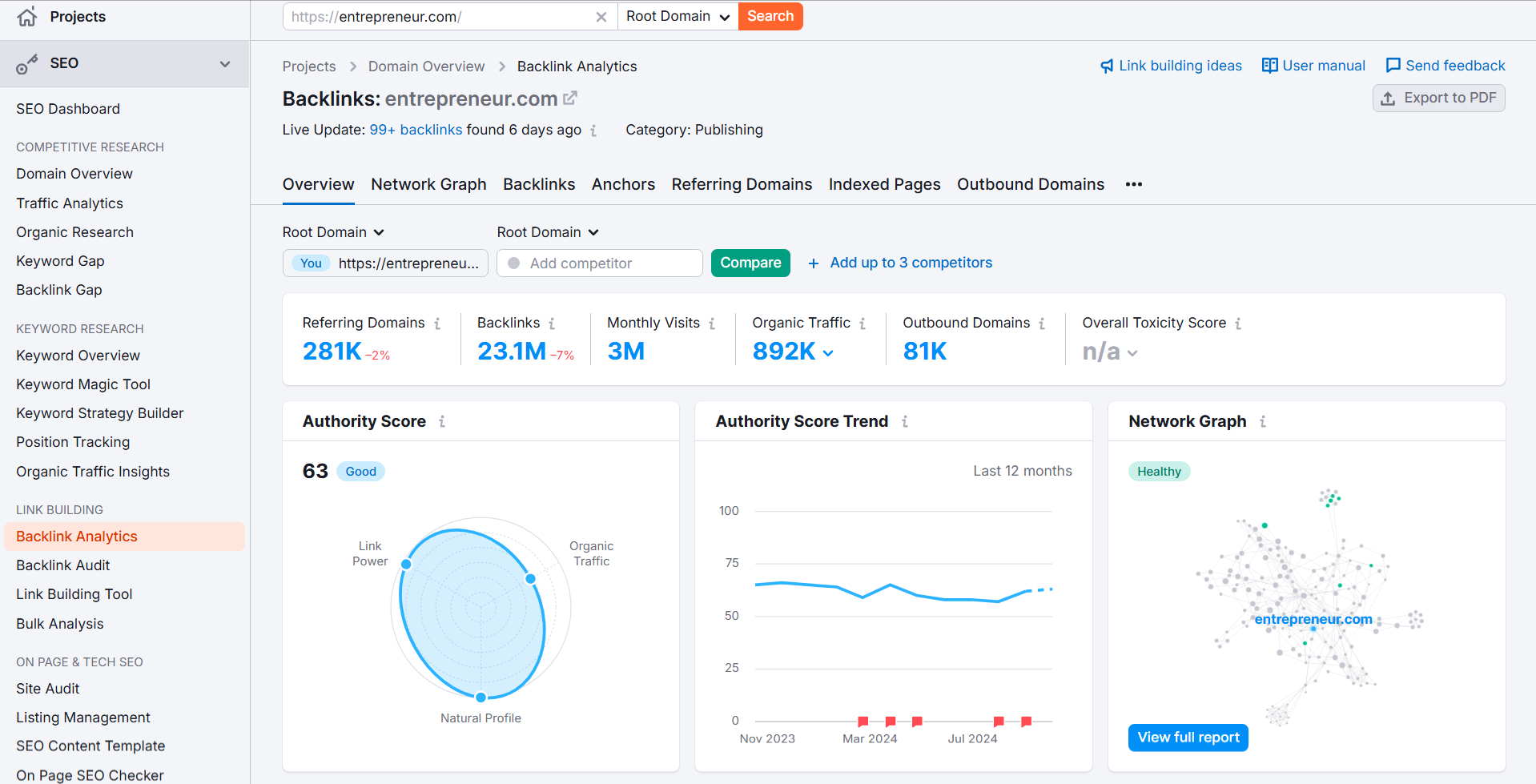Screen dimensions: 1536x784
Task: Click the first red flag marker on trend chart
Action: click(x=862, y=722)
